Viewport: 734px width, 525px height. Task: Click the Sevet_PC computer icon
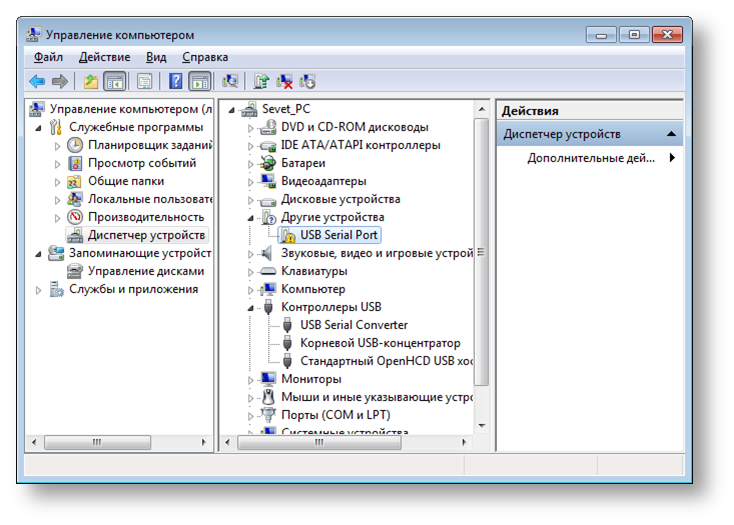click(x=249, y=109)
